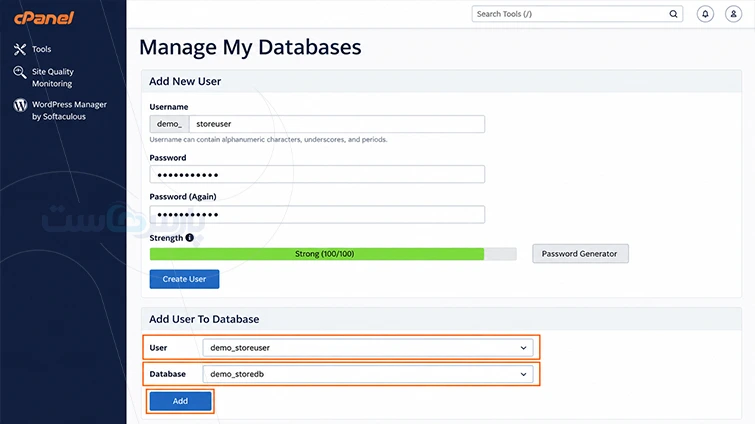Click the Add User To Database heading
The width and height of the screenshot is (755, 424).
coord(204,319)
